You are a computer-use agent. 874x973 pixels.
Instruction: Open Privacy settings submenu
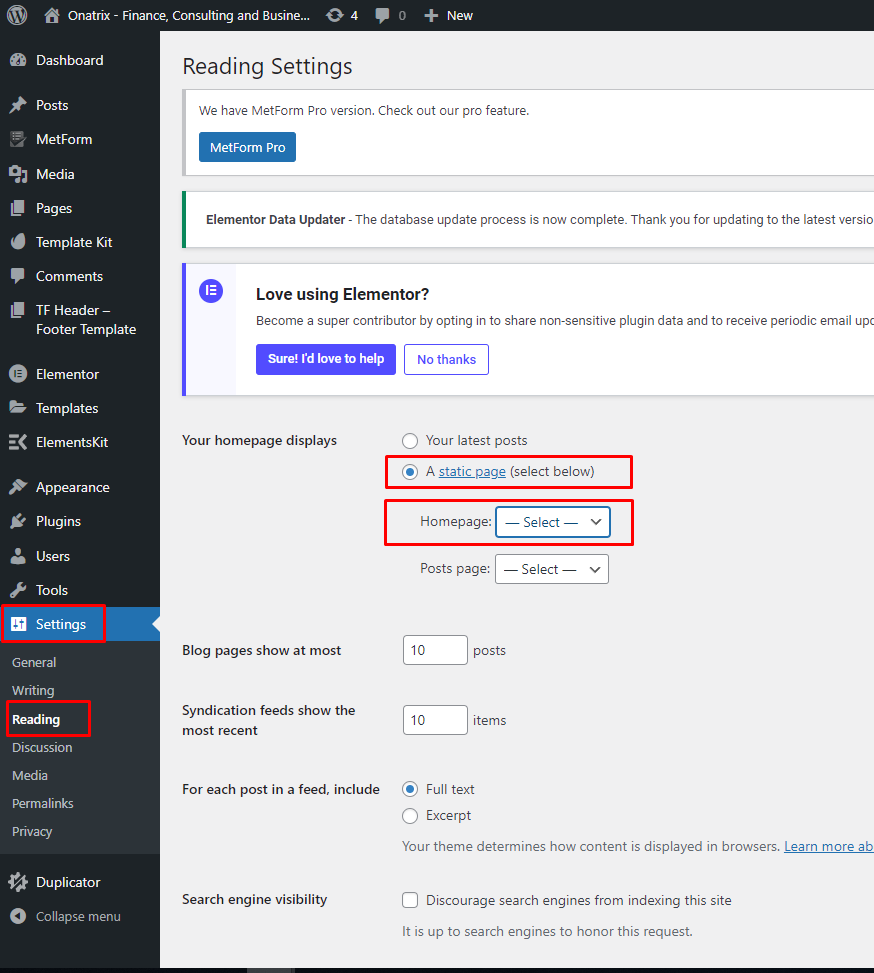[x=32, y=831]
